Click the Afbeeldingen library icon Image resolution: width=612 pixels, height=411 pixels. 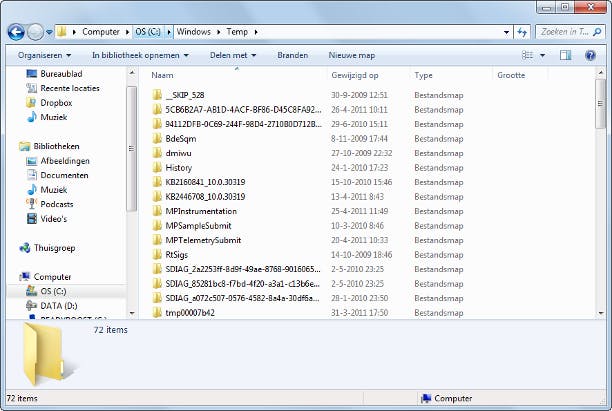click(32, 161)
